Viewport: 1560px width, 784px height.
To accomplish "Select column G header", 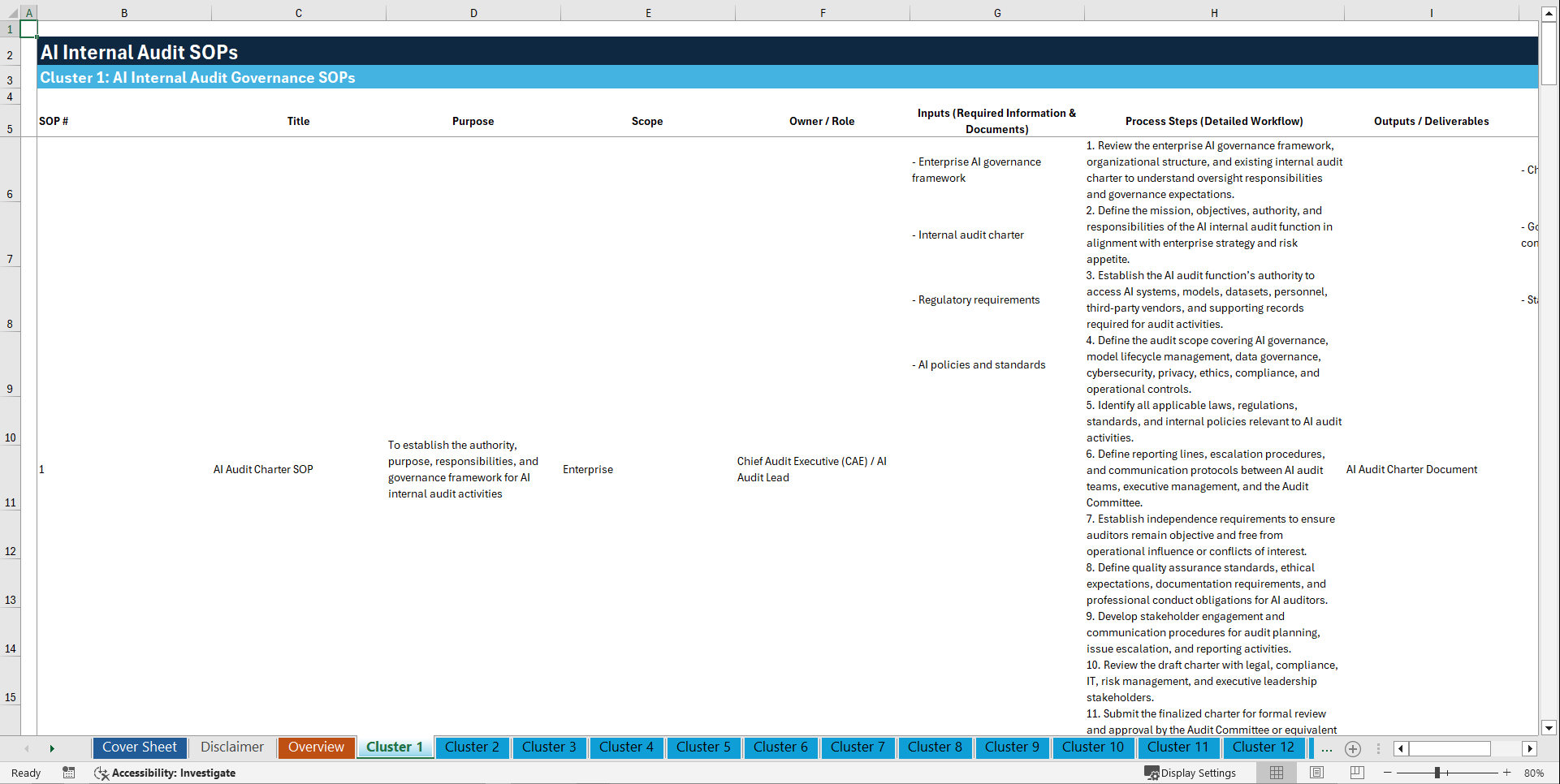I will (997, 13).
